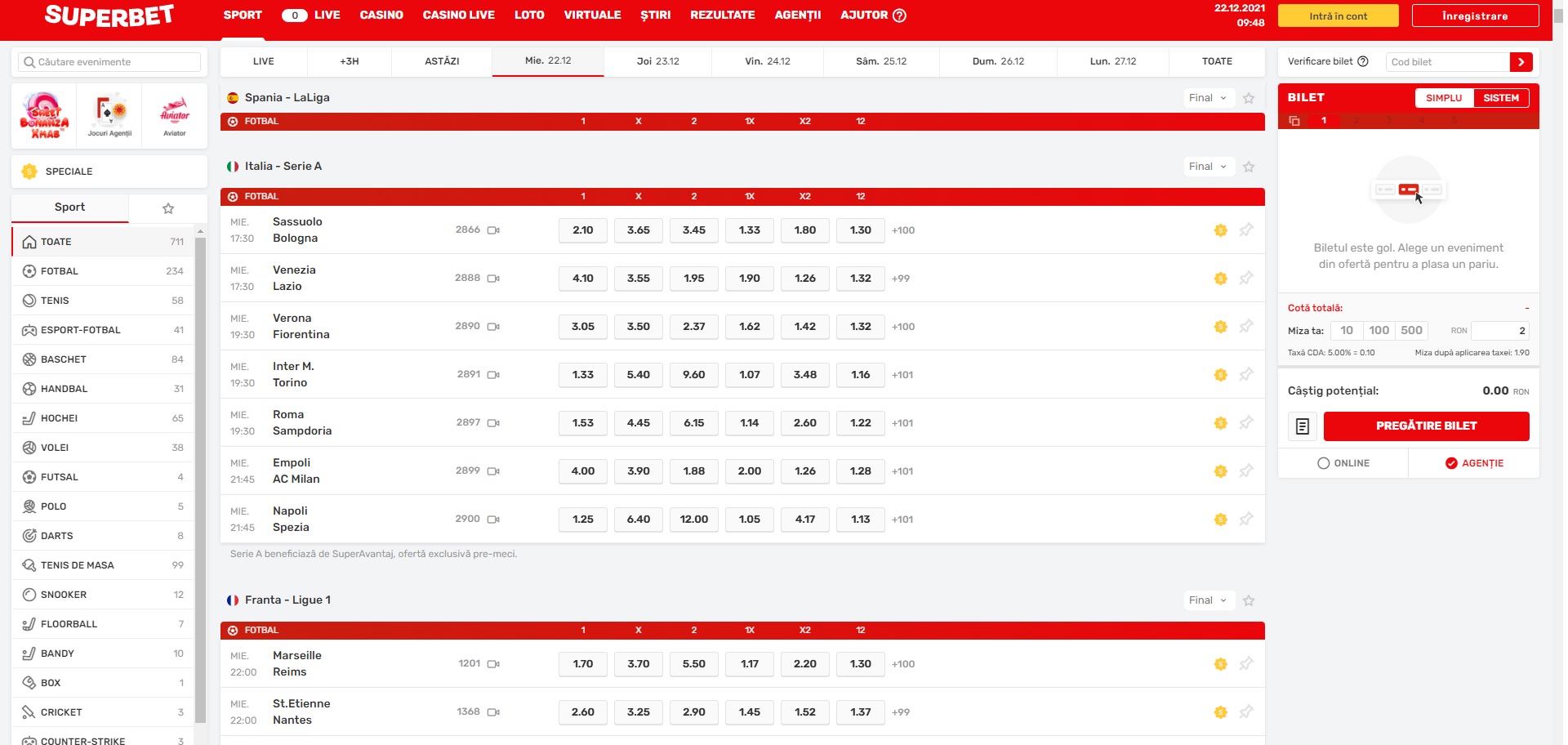Click the Verificare bilet info icon
The height and width of the screenshot is (745, 1568).
click(1363, 61)
